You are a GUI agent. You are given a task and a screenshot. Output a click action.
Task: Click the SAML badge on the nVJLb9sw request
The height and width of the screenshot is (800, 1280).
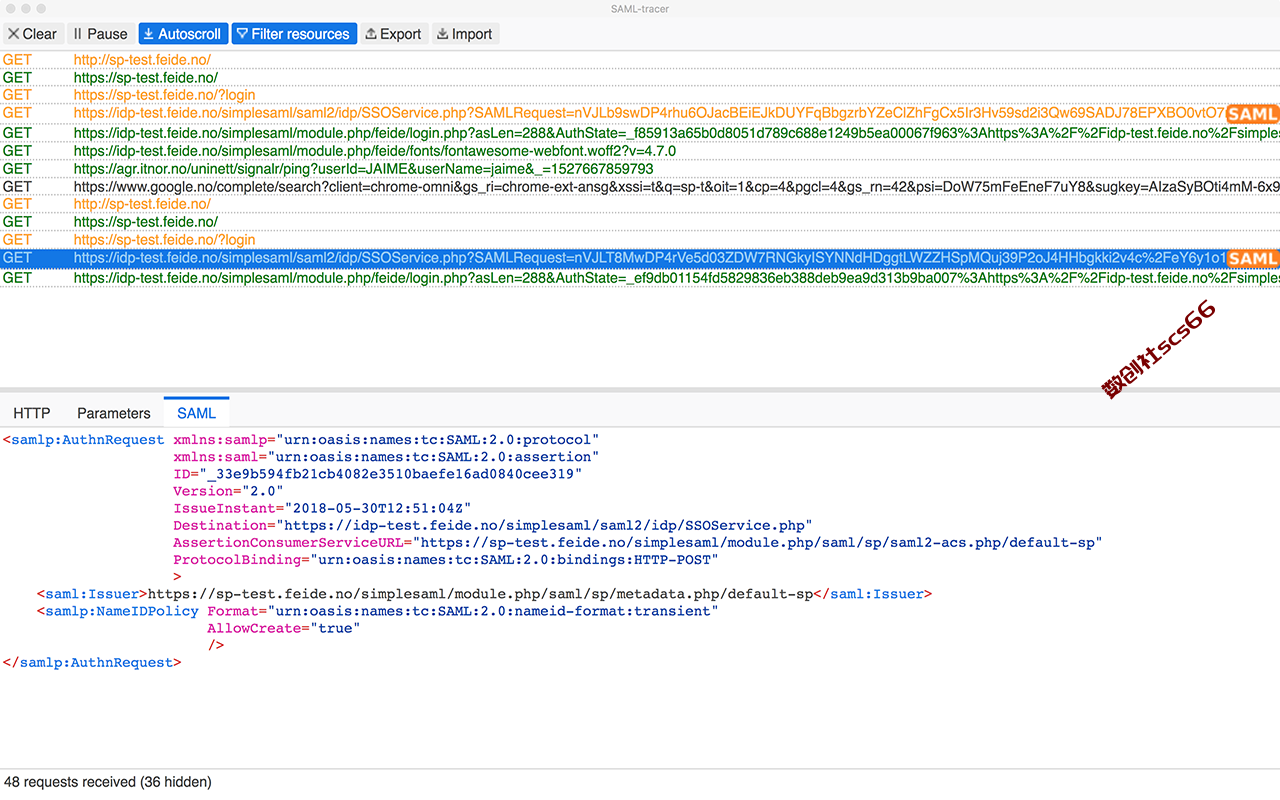(1252, 114)
